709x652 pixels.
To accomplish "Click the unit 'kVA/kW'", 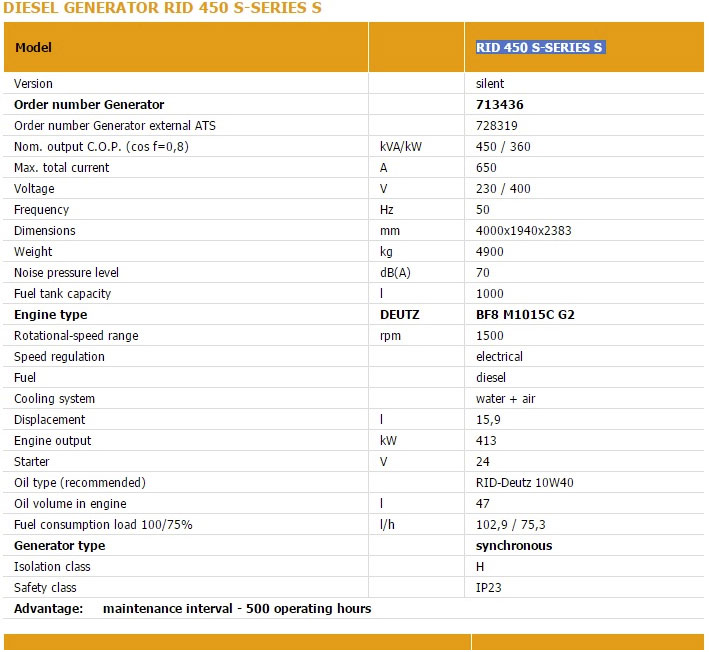I will point(401,146).
